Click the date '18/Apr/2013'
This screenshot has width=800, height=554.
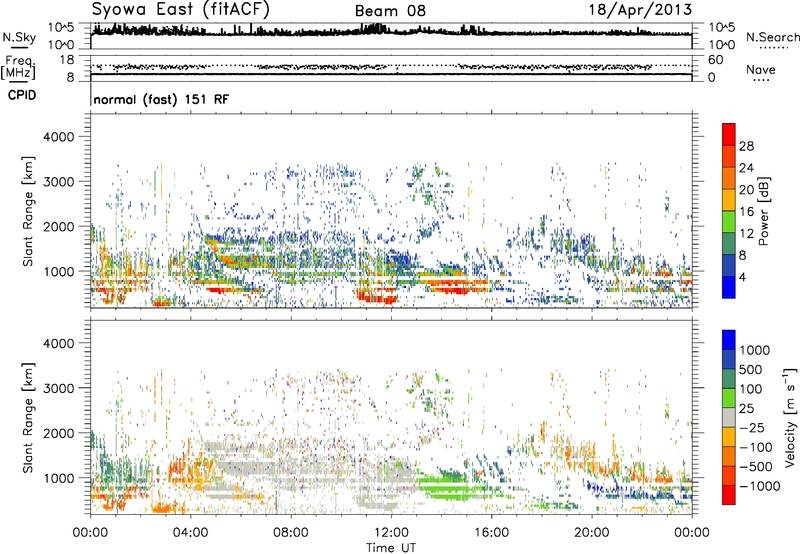point(641,10)
